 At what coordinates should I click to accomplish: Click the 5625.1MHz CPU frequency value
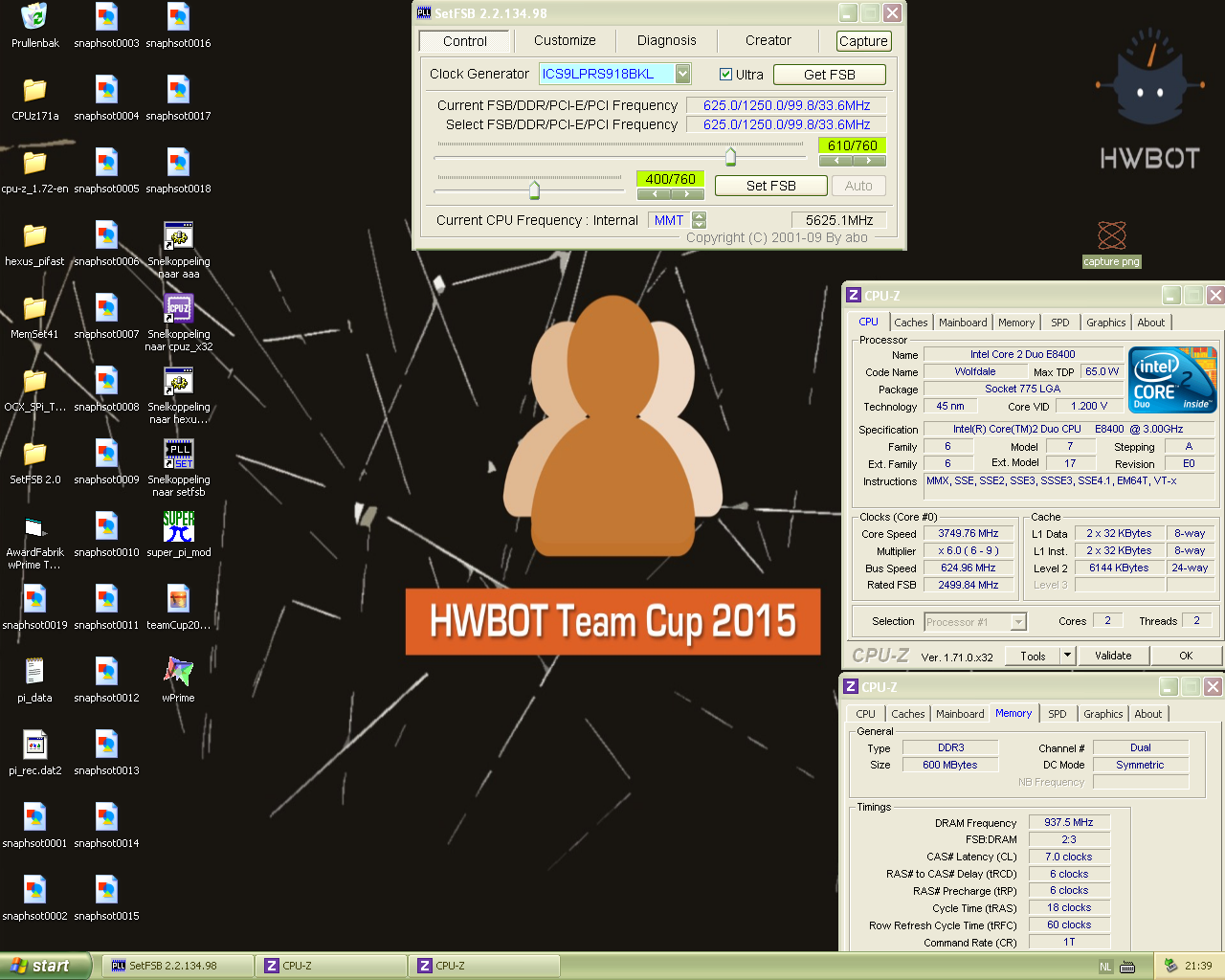click(839, 220)
